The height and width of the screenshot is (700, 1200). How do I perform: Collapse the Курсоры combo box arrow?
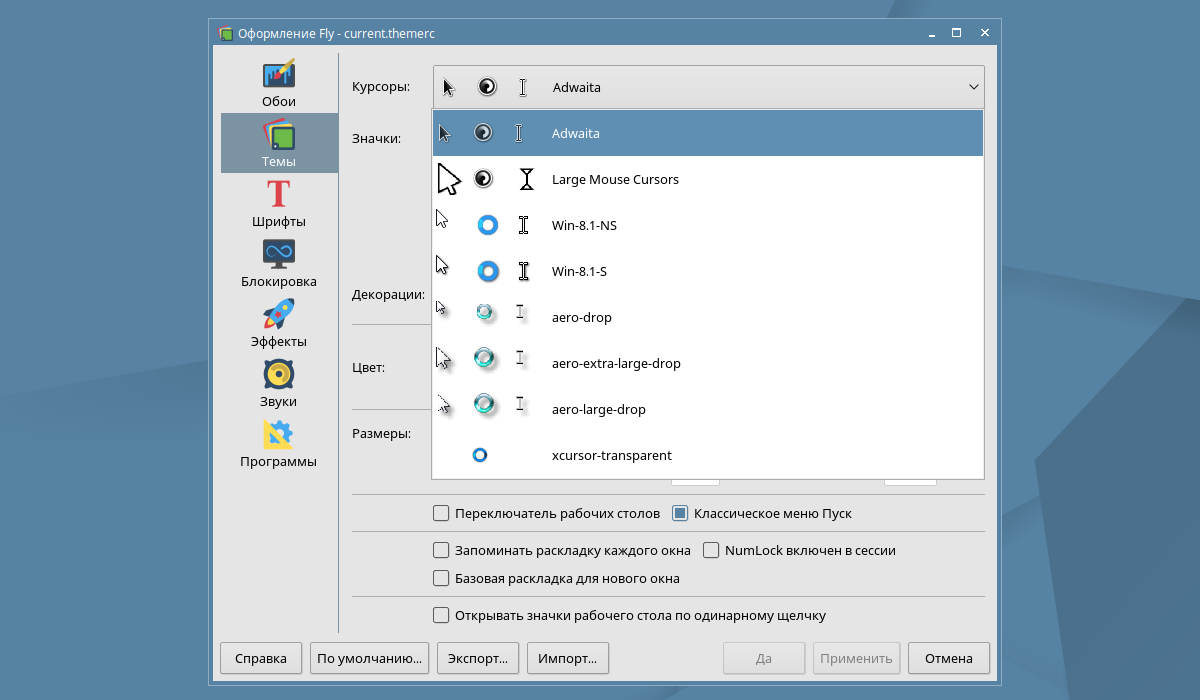(x=974, y=87)
